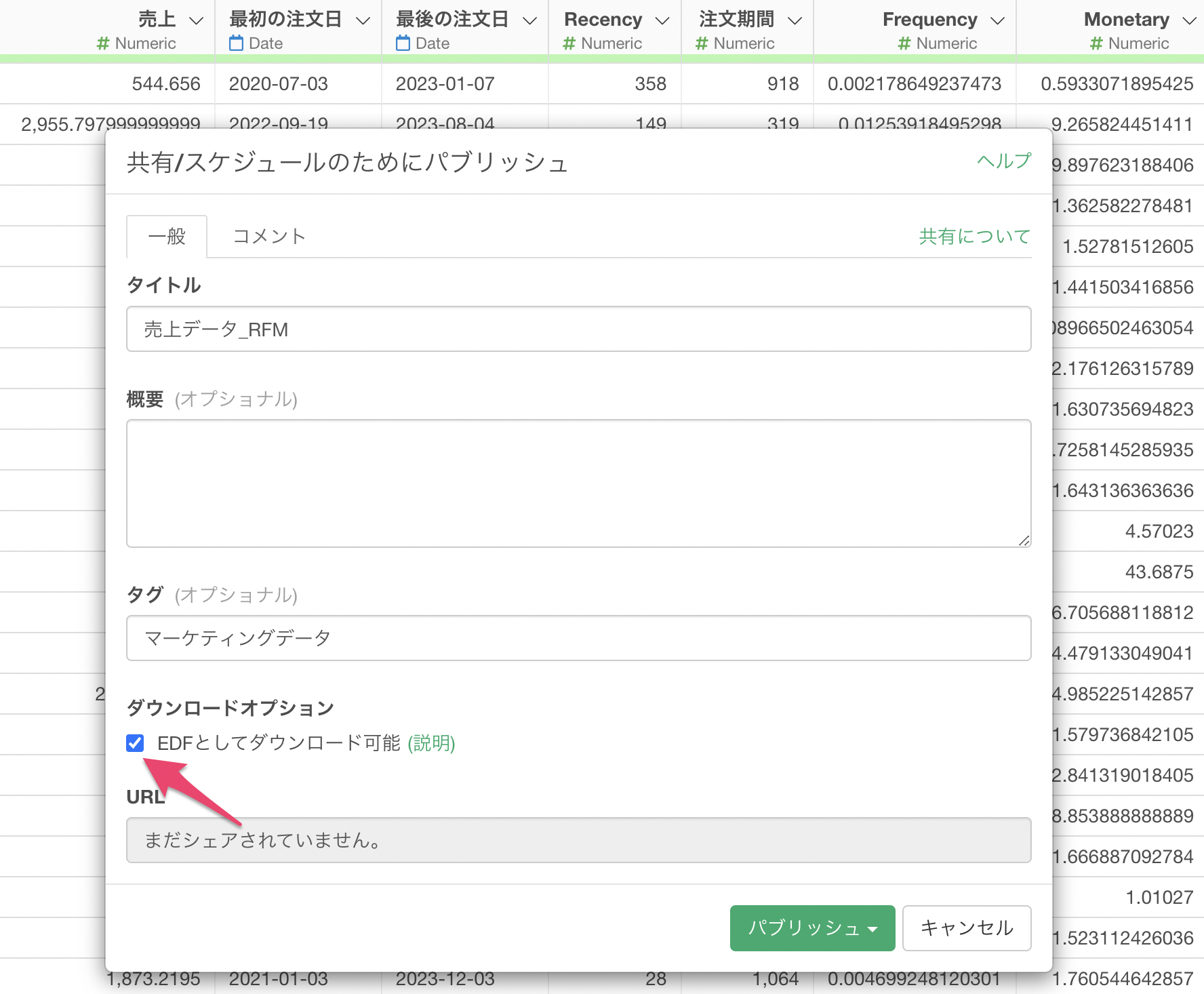The width and height of the screenshot is (1204, 994).
Task: Open the ヘルプ link
Action: tap(1003, 161)
